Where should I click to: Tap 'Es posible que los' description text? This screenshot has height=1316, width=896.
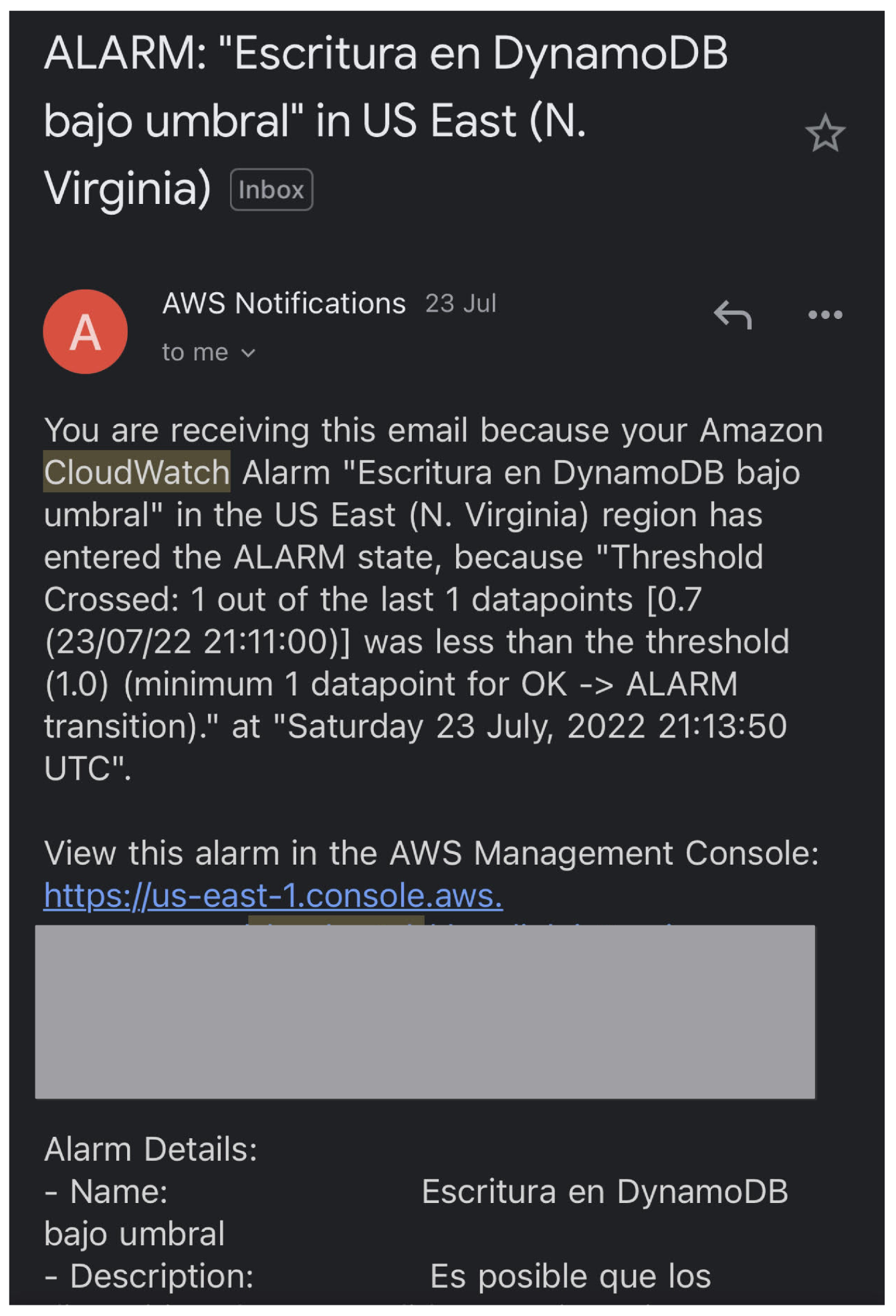570,1276
